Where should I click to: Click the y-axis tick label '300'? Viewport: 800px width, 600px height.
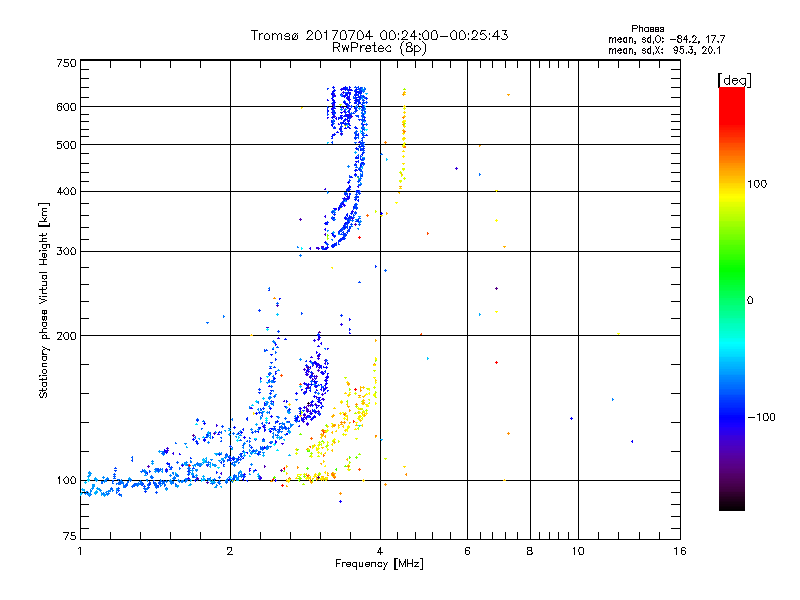(x=66, y=252)
